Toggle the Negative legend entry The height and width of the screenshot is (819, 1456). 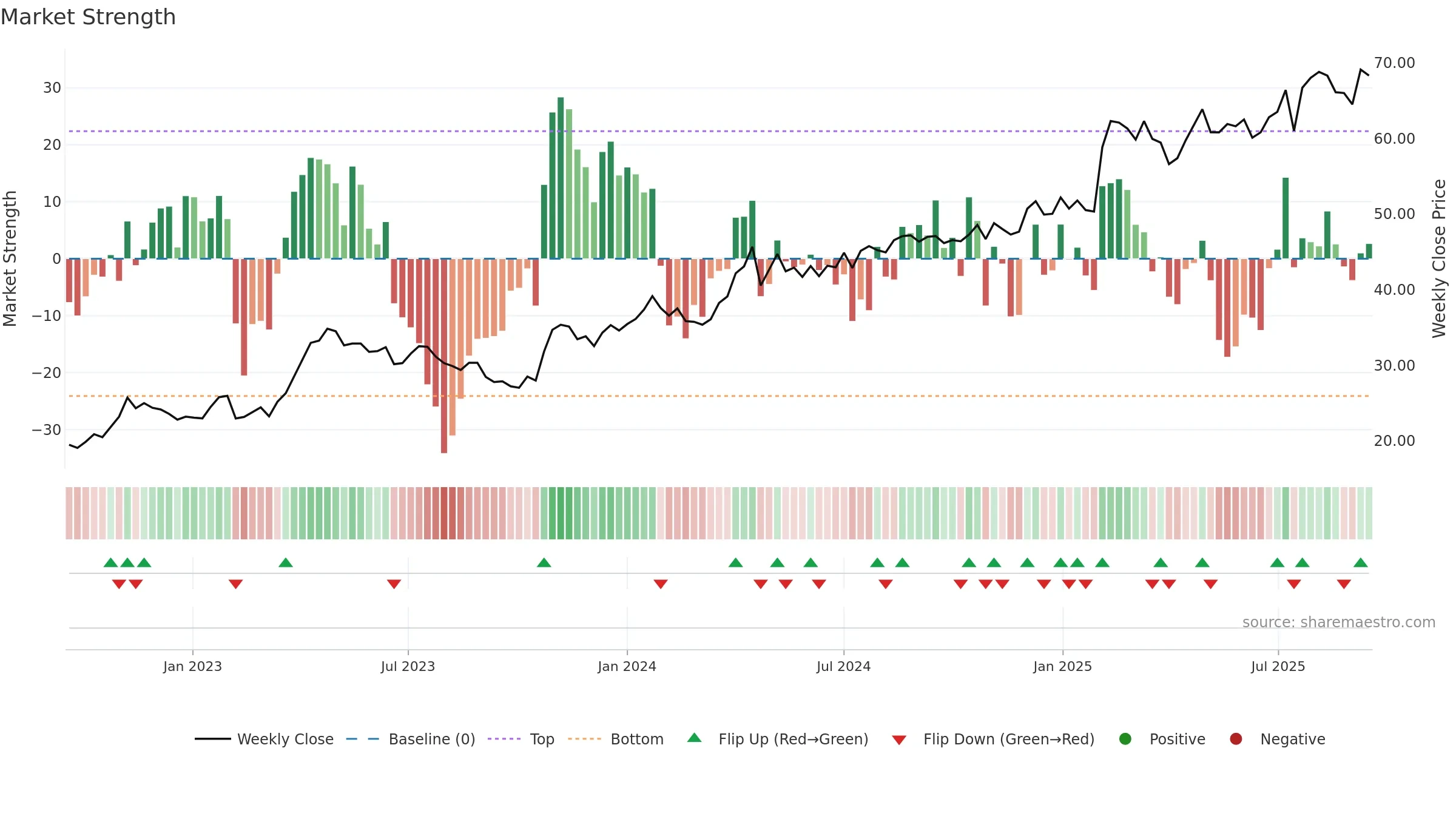tap(1277, 739)
